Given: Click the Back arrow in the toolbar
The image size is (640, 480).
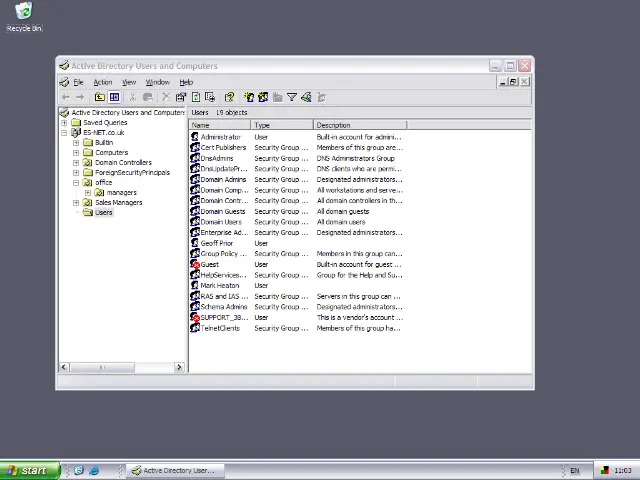Looking at the screenshot, I should (66, 97).
